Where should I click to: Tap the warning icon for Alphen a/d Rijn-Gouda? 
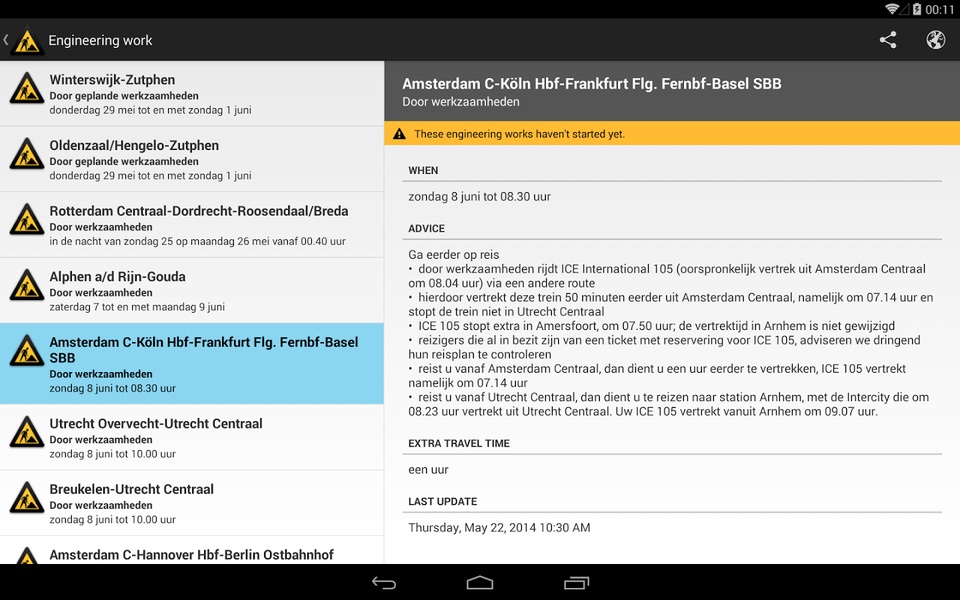(x=27, y=285)
